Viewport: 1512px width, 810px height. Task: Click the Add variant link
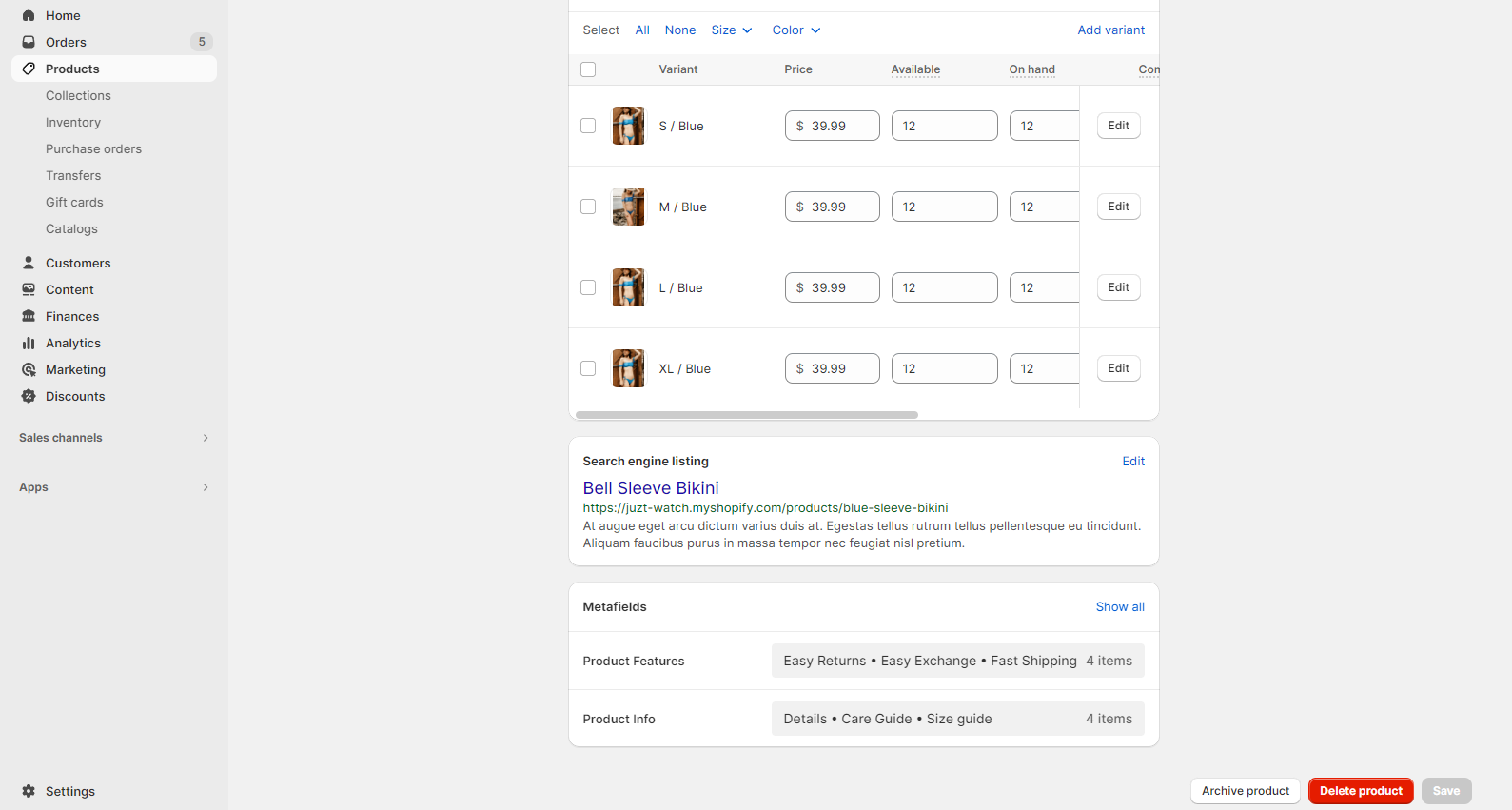coord(1110,30)
